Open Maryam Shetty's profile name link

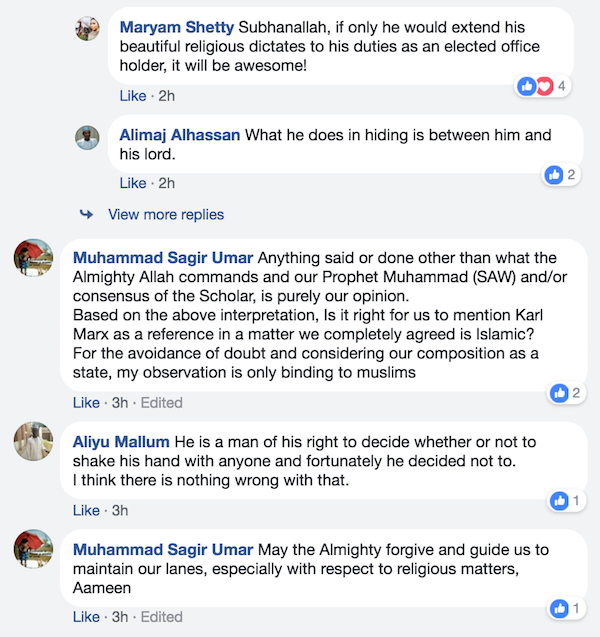[x=179, y=25]
